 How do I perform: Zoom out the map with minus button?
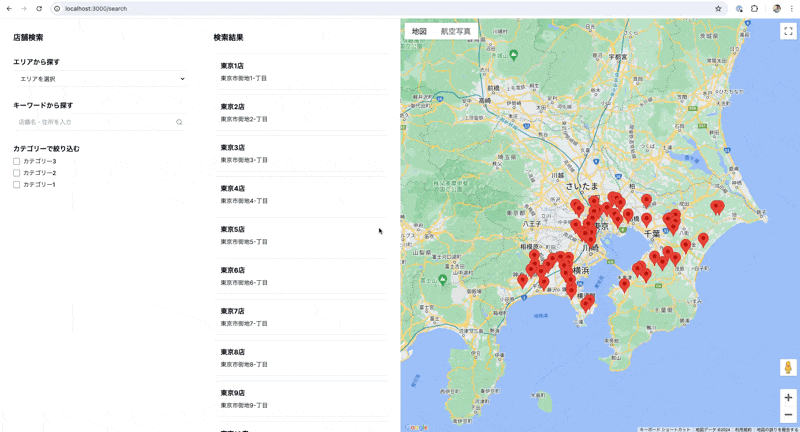788,415
